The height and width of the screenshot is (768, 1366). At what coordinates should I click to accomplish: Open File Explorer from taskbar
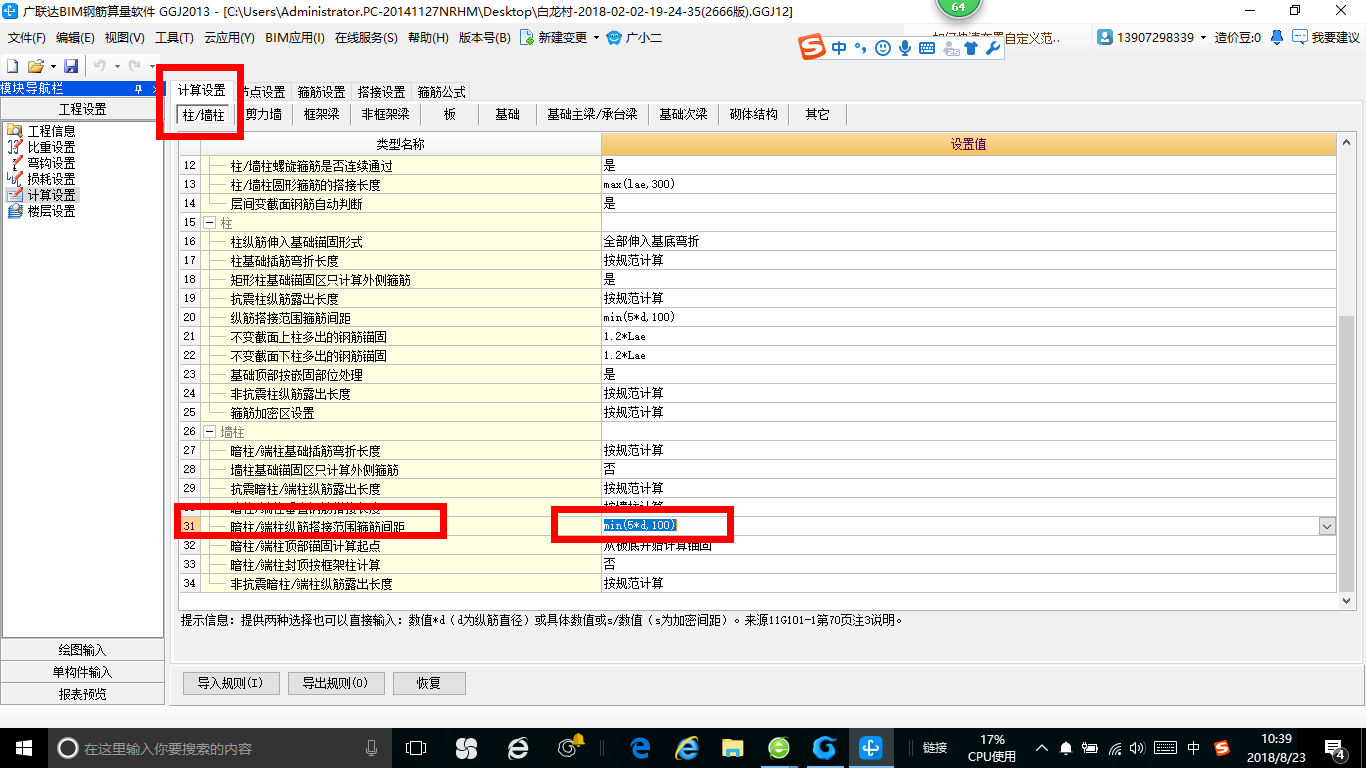coord(732,748)
